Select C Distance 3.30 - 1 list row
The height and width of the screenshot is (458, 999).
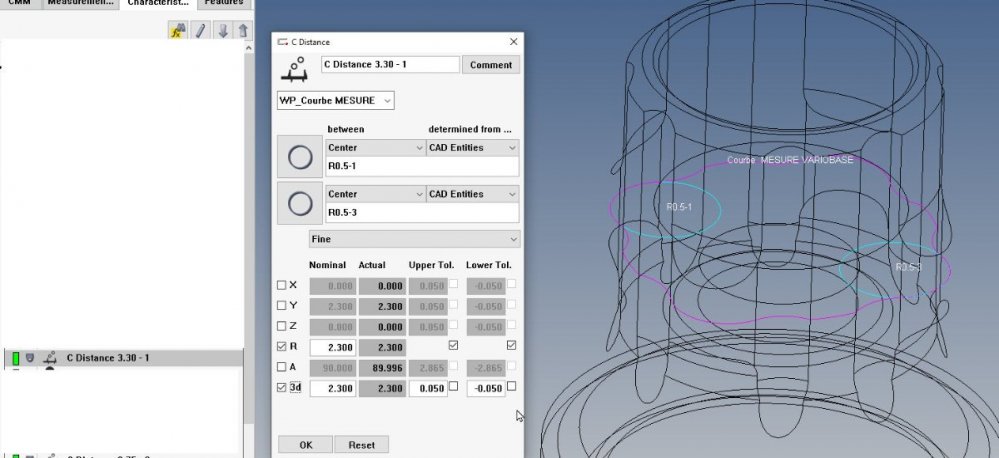124,358
